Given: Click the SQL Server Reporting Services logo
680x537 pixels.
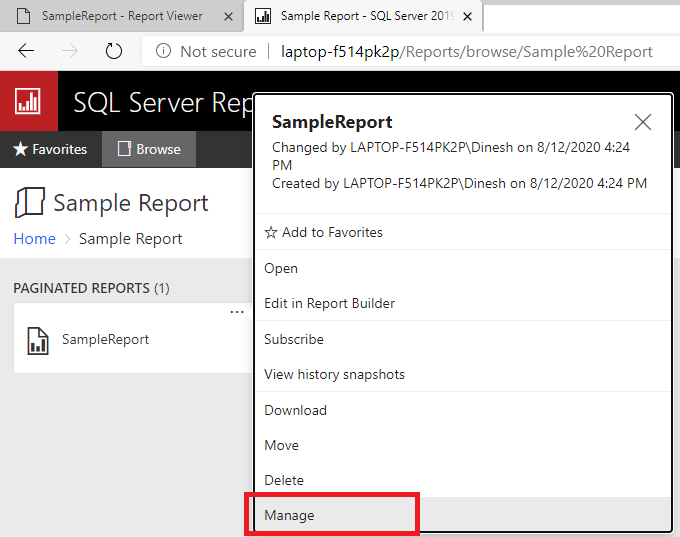Looking at the screenshot, I should coord(28,101).
